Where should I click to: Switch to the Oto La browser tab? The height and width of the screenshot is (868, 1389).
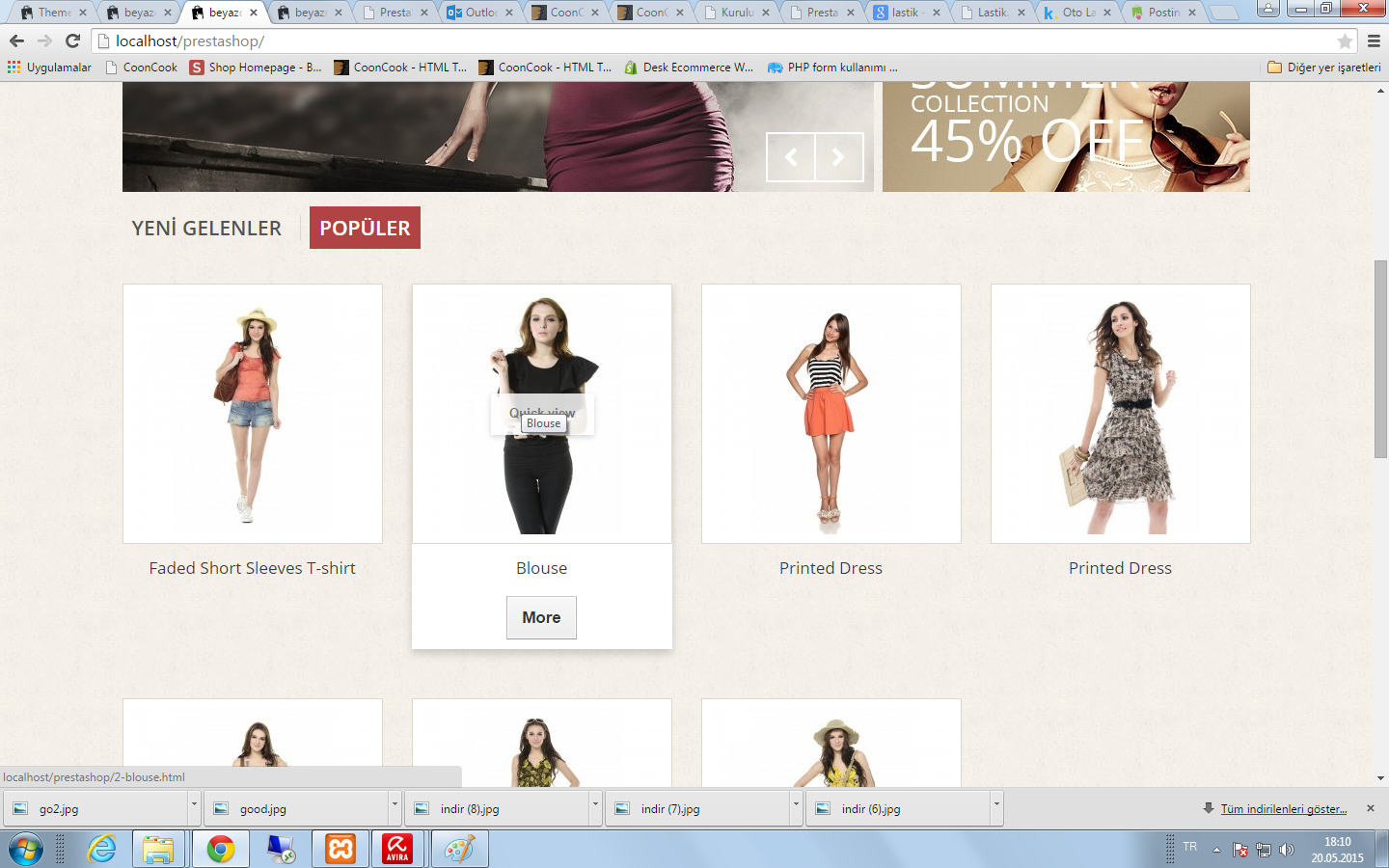click(1076, 13)
